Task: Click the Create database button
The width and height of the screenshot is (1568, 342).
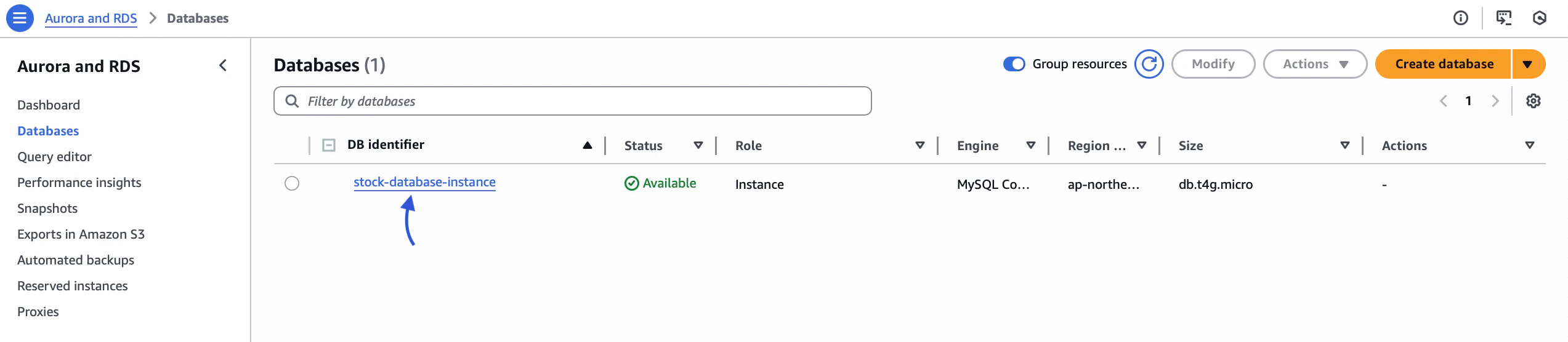Action: [x=1443, y=64]
